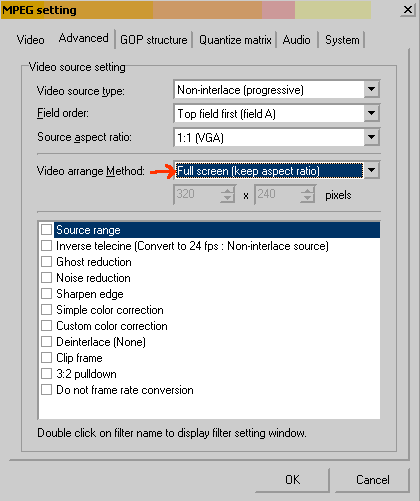Click the OK button

(x=292, y=480)
